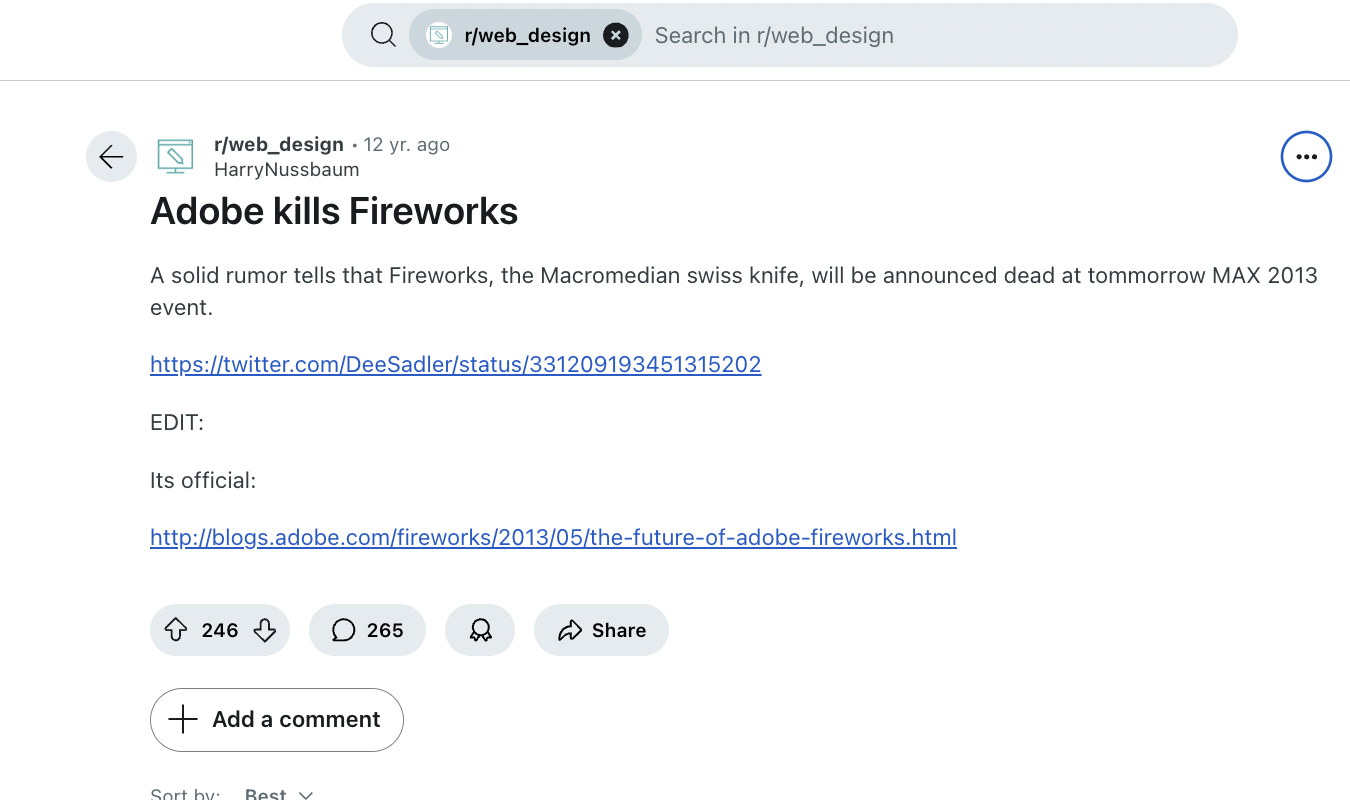The image size is (1350, 800).
Task: Downvote the post
Action: tap(264, 630)
